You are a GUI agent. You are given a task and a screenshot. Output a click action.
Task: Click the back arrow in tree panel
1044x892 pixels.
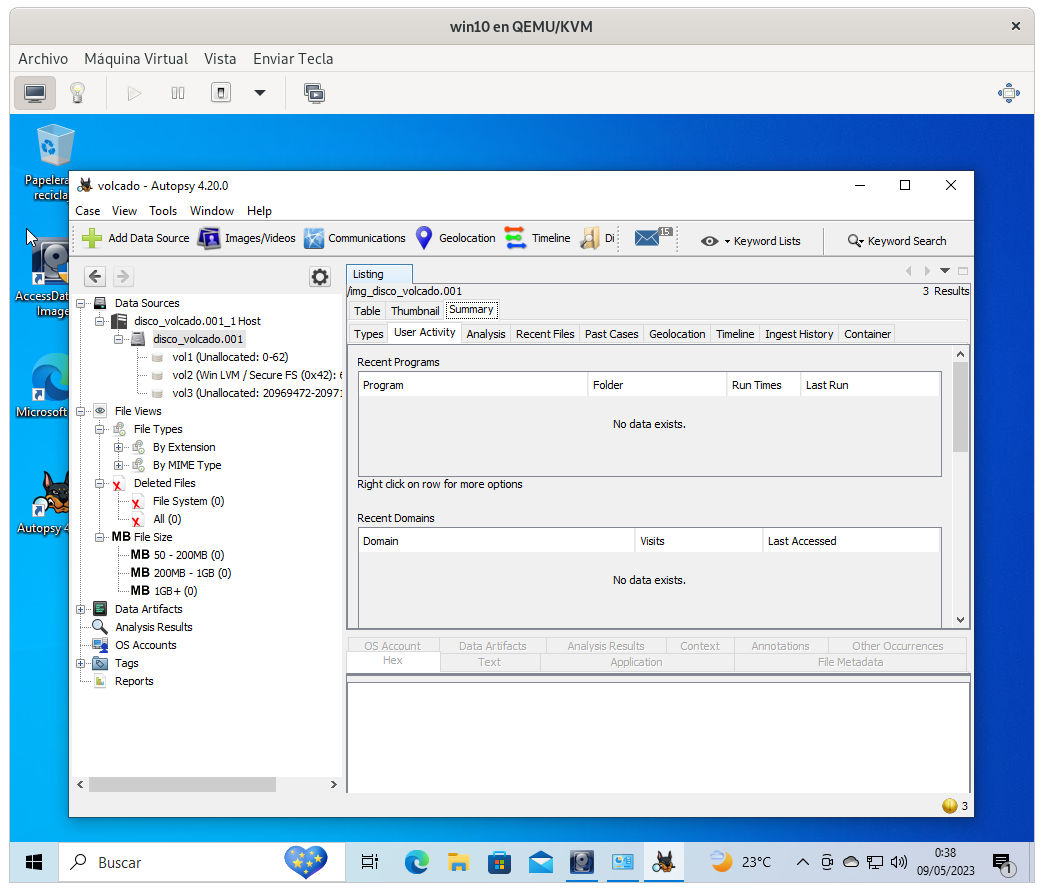94,277
